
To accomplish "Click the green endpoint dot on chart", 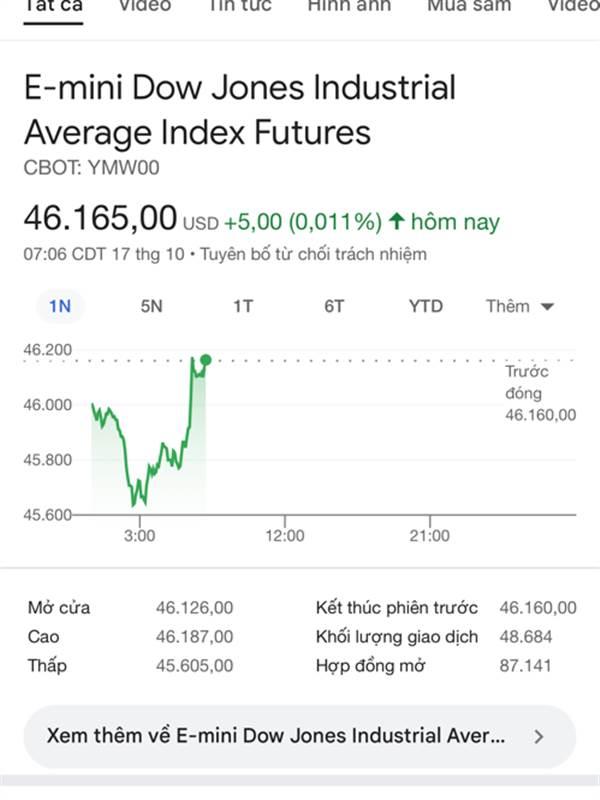I will (x=205, y=360).
